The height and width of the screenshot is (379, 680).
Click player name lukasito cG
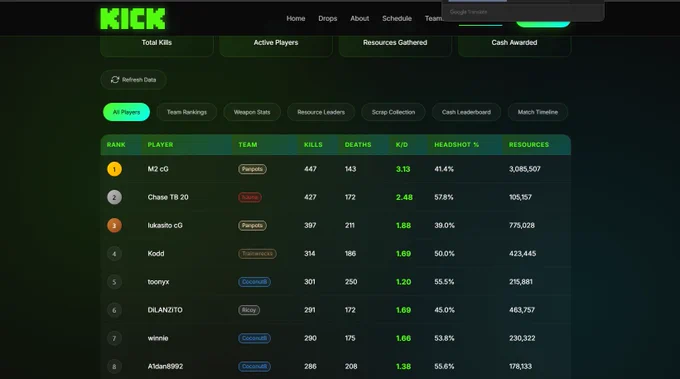(x=165, y=225)
